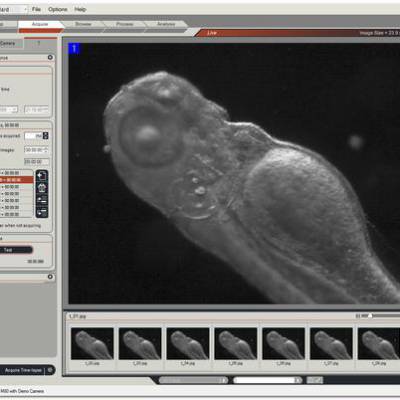Open thumbnail labeled 1_04 in gallery
Screen dimensions: 400x400
pos(188,343)
